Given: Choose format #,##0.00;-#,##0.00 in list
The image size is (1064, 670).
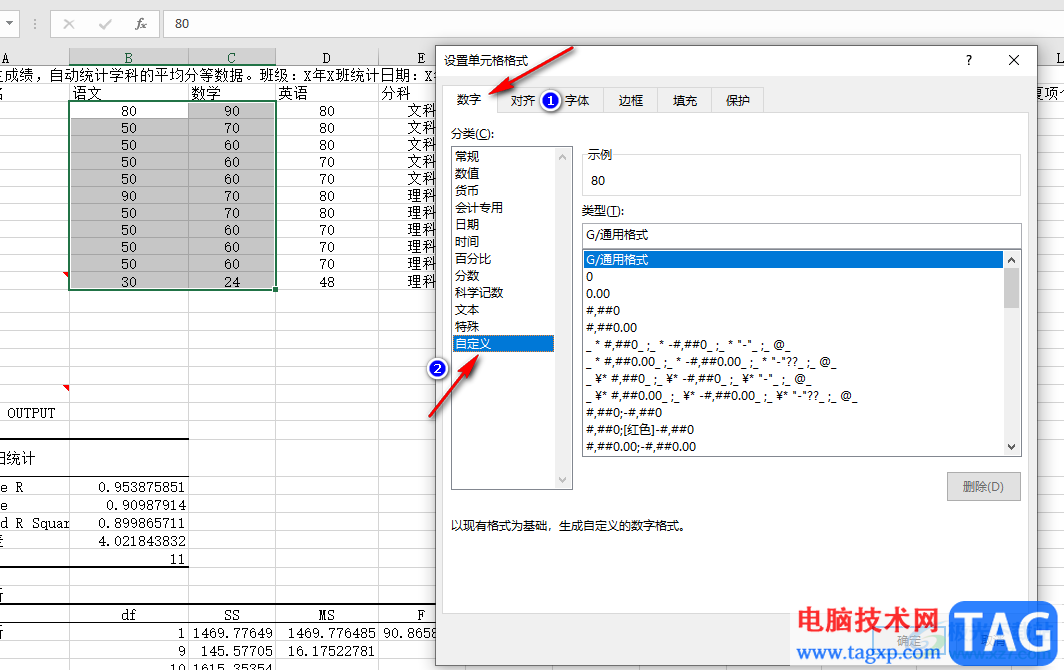Looking at the screenshot, I should (793, 447).
